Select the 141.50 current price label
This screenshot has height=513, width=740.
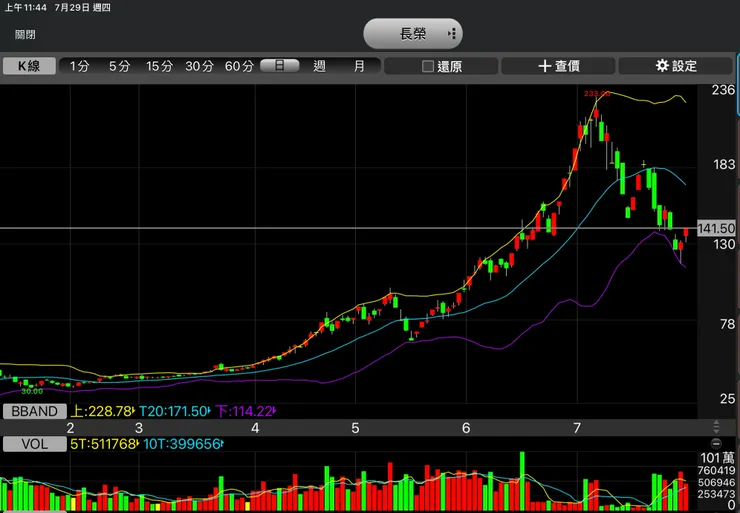[x=716, y=228]
